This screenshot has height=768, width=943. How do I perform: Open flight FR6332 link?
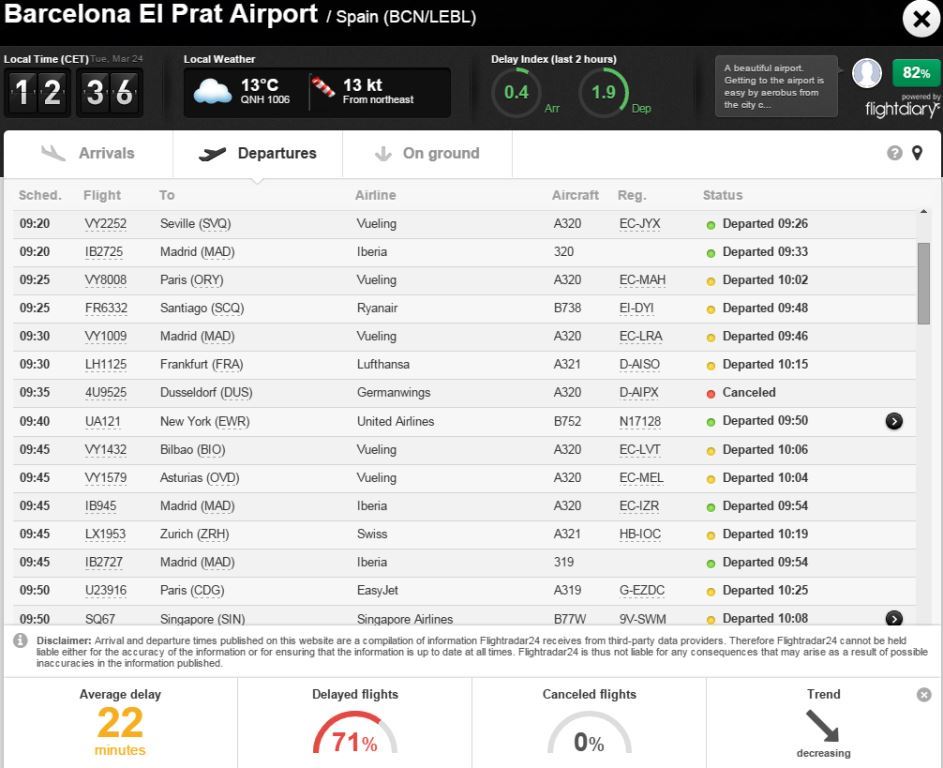coord(106,309)
